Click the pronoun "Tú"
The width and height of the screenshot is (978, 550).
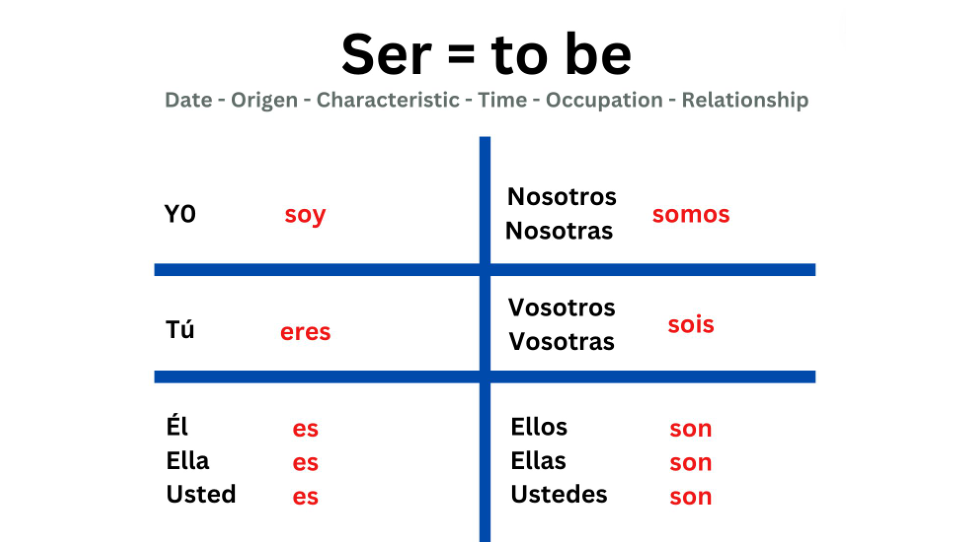click(180, 330)
